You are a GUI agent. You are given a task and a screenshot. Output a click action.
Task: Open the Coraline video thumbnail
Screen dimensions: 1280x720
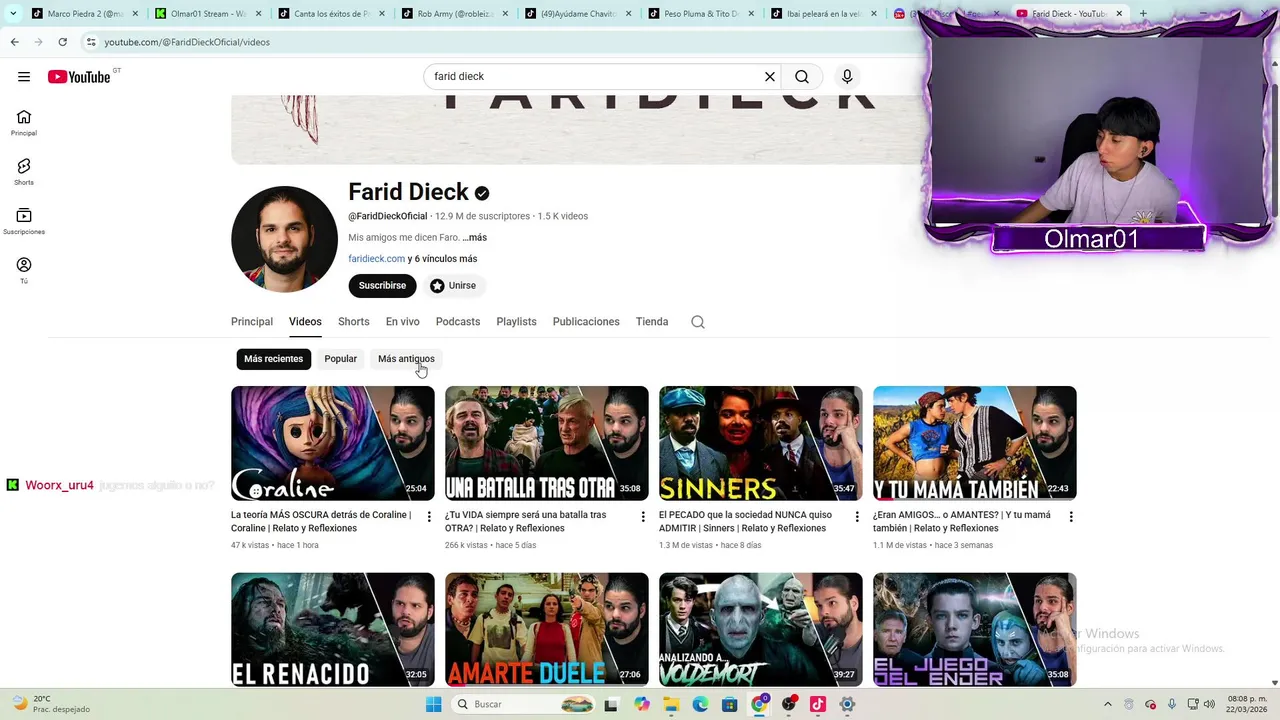tap(333, 443)
